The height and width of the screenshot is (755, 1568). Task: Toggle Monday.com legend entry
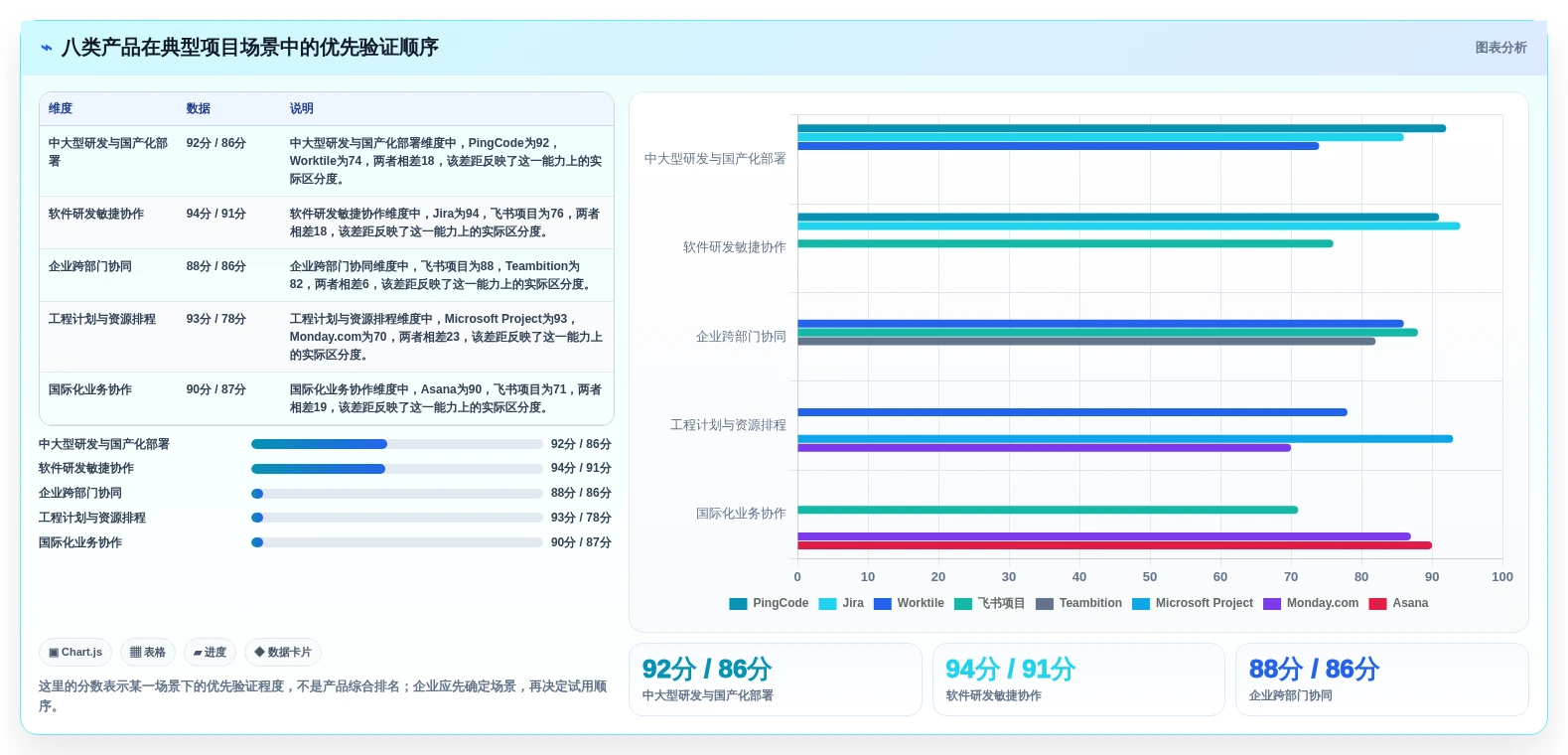[x=1311, y=603]
